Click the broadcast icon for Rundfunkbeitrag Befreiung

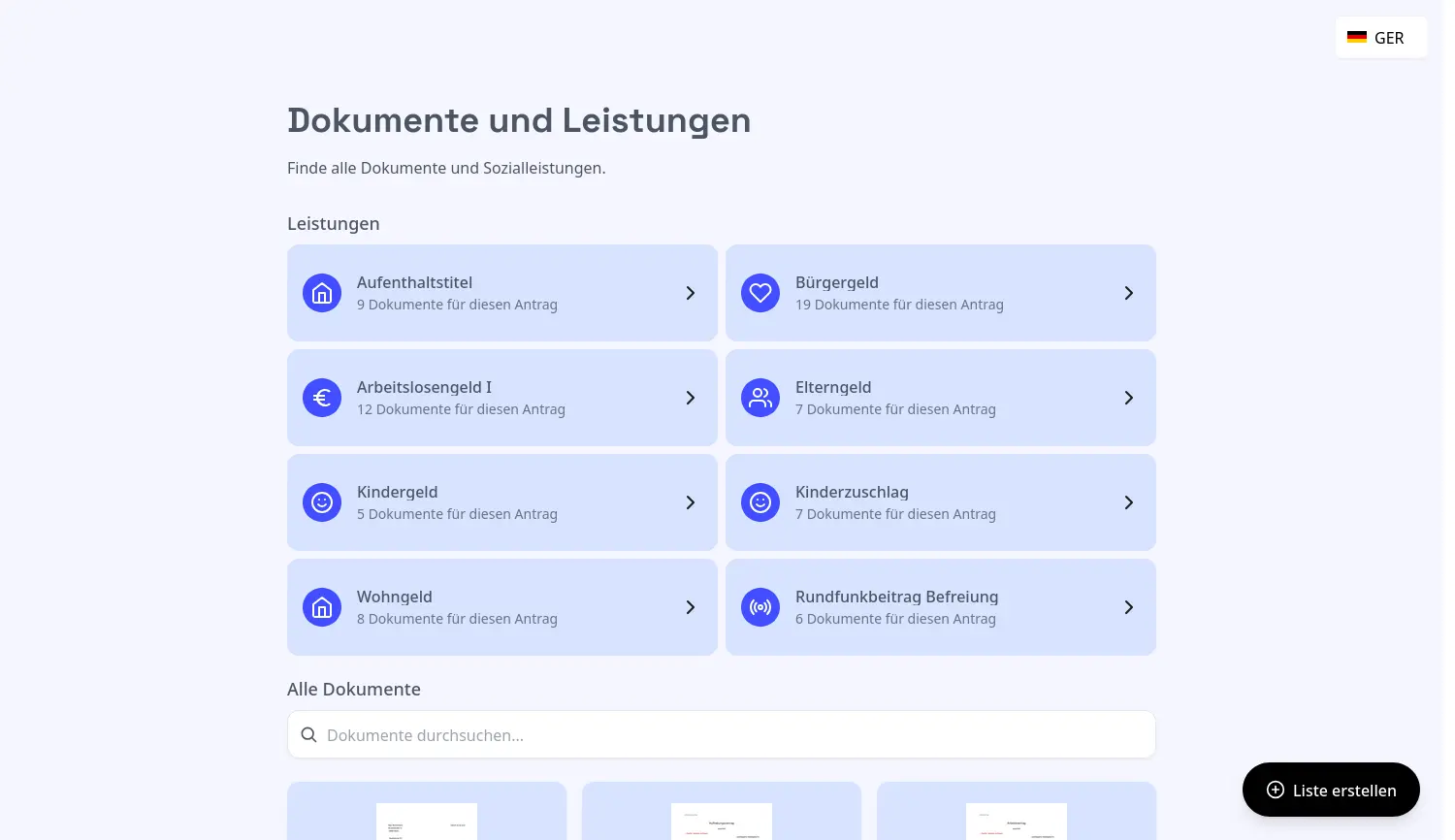click(x=760, y=607)
